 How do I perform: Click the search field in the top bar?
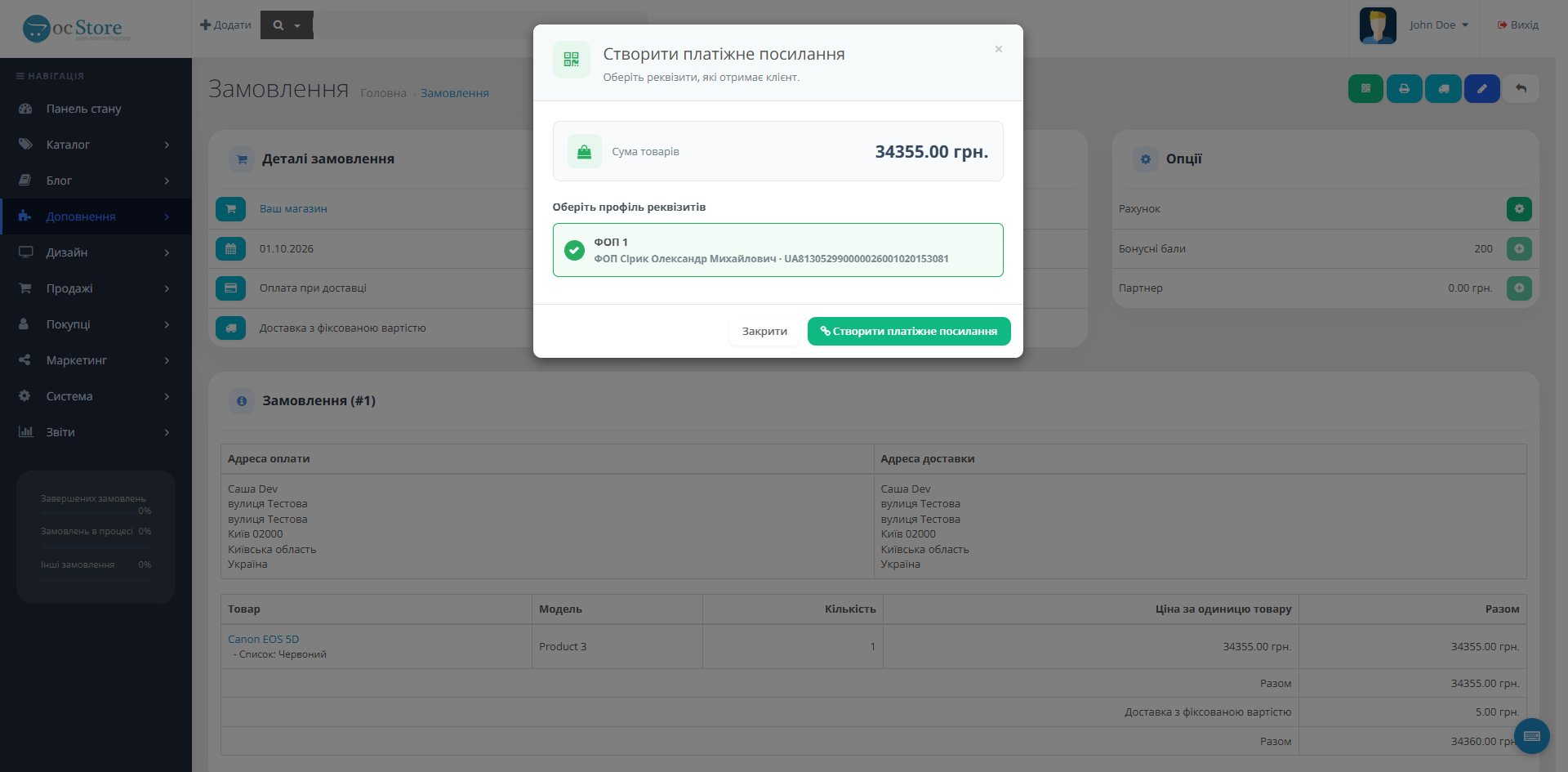point(481,25)
